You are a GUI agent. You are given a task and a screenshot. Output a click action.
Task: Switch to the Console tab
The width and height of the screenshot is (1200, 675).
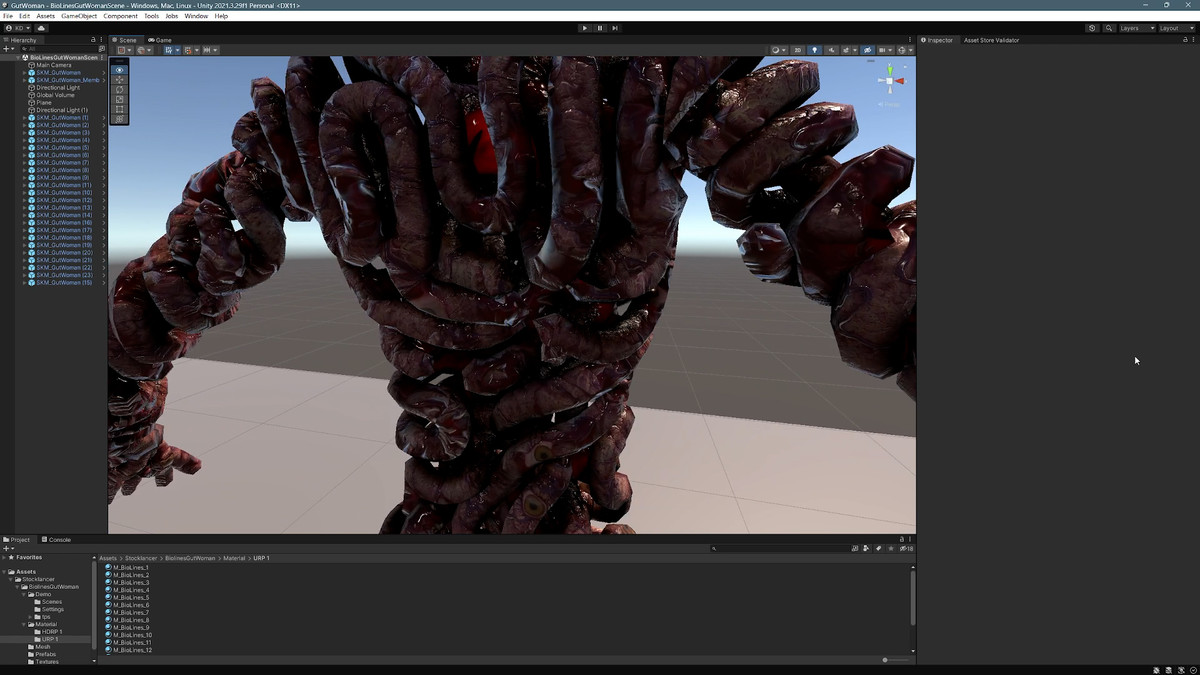click(x=59, y=540)
